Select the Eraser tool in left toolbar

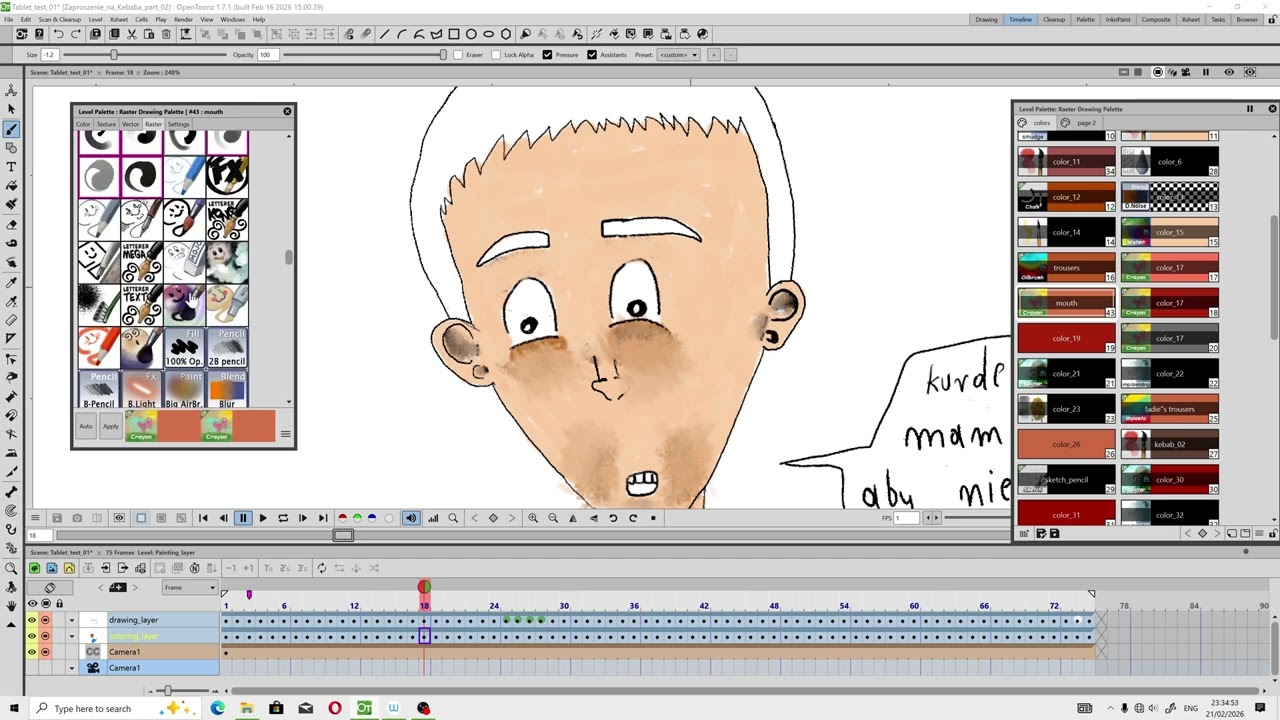pos(11,224)
